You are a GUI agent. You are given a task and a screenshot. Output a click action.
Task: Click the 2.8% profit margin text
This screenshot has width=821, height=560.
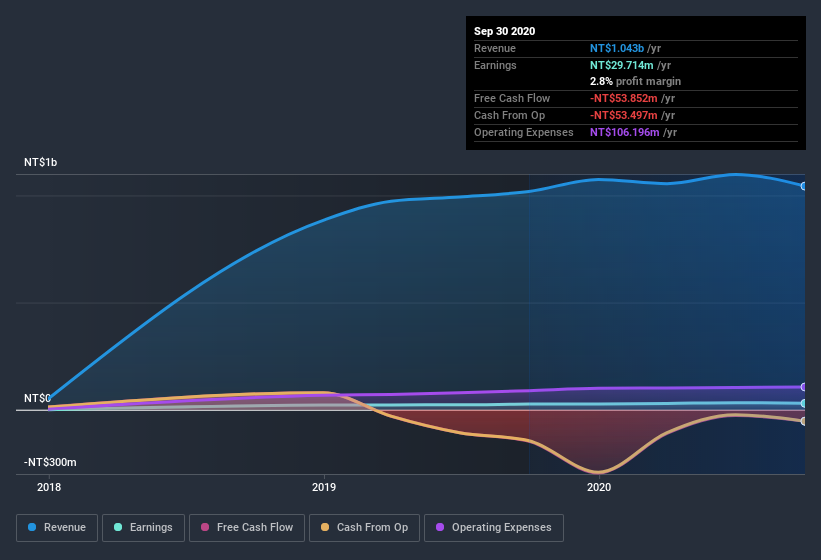click(635, 81)
